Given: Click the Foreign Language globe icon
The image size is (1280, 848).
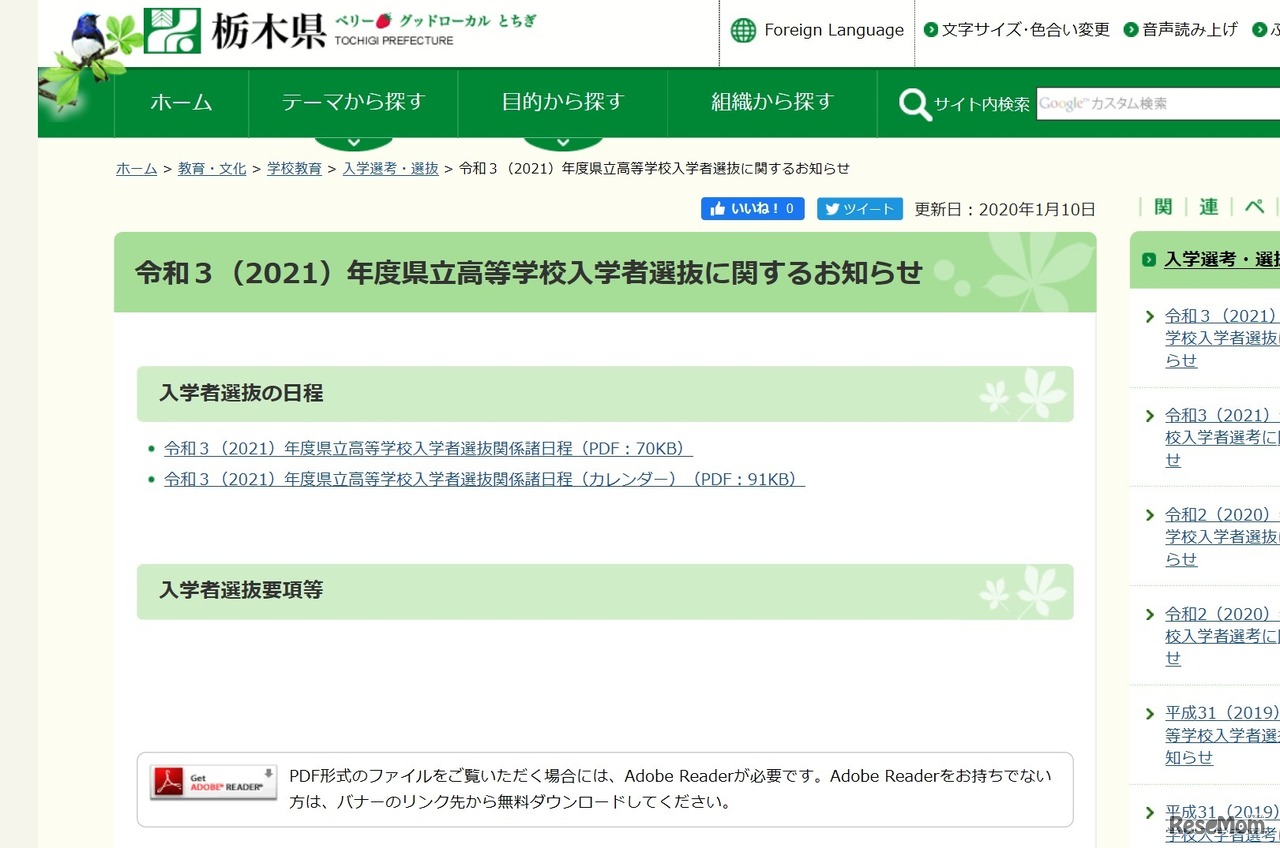Looking at the screenshot, I should 742,30.
